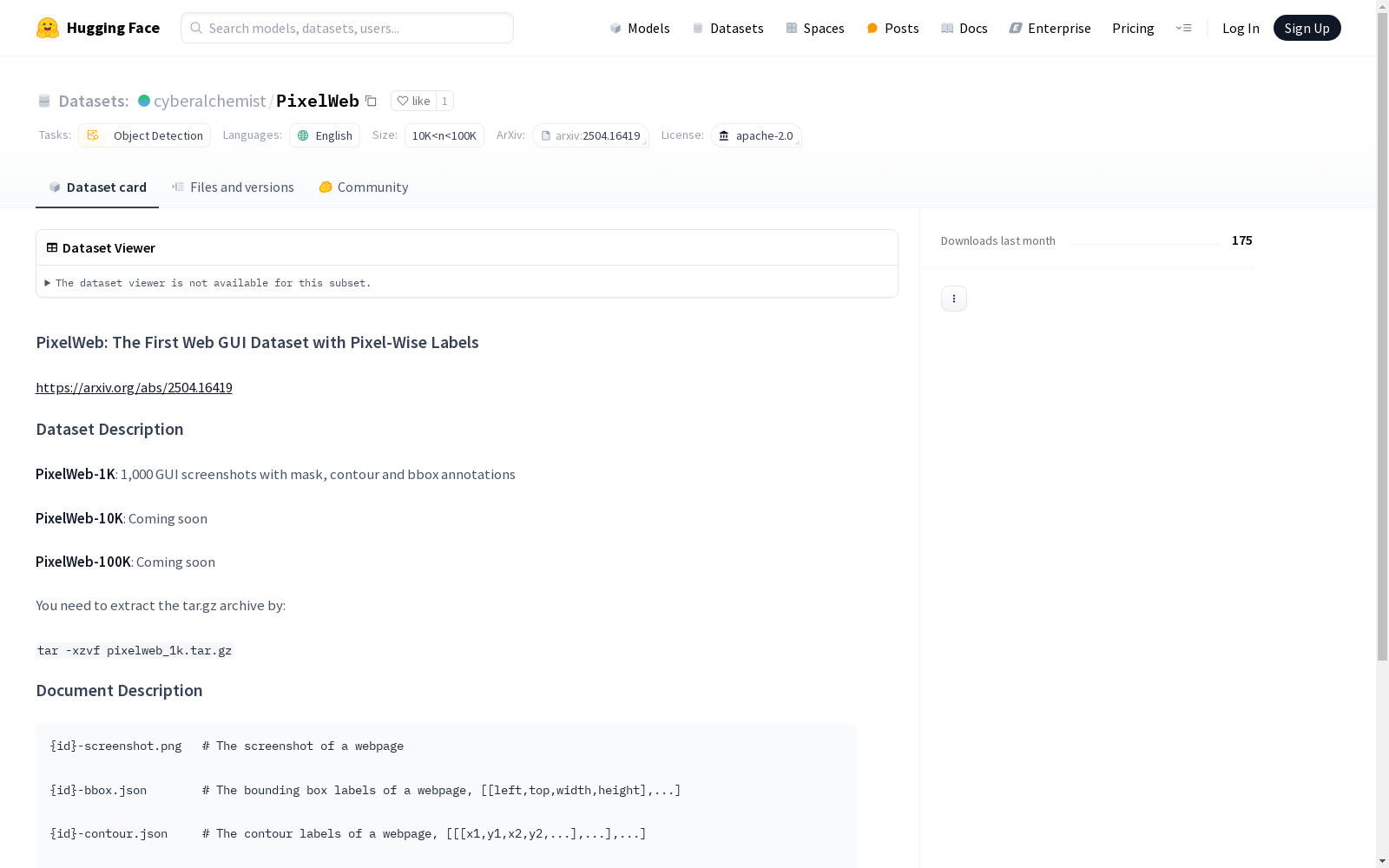Select the Object Detection task tag
The width and height of the screenshot is (1389, 868).
[x=144, y=135]
